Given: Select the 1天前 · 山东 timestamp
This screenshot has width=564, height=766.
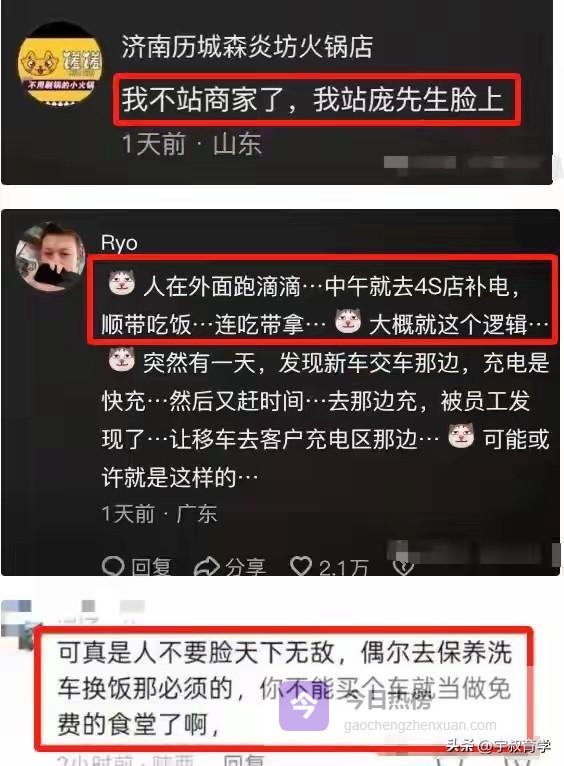Looking at the screenshot, I should pyautogui.click(x=191, y=145).
